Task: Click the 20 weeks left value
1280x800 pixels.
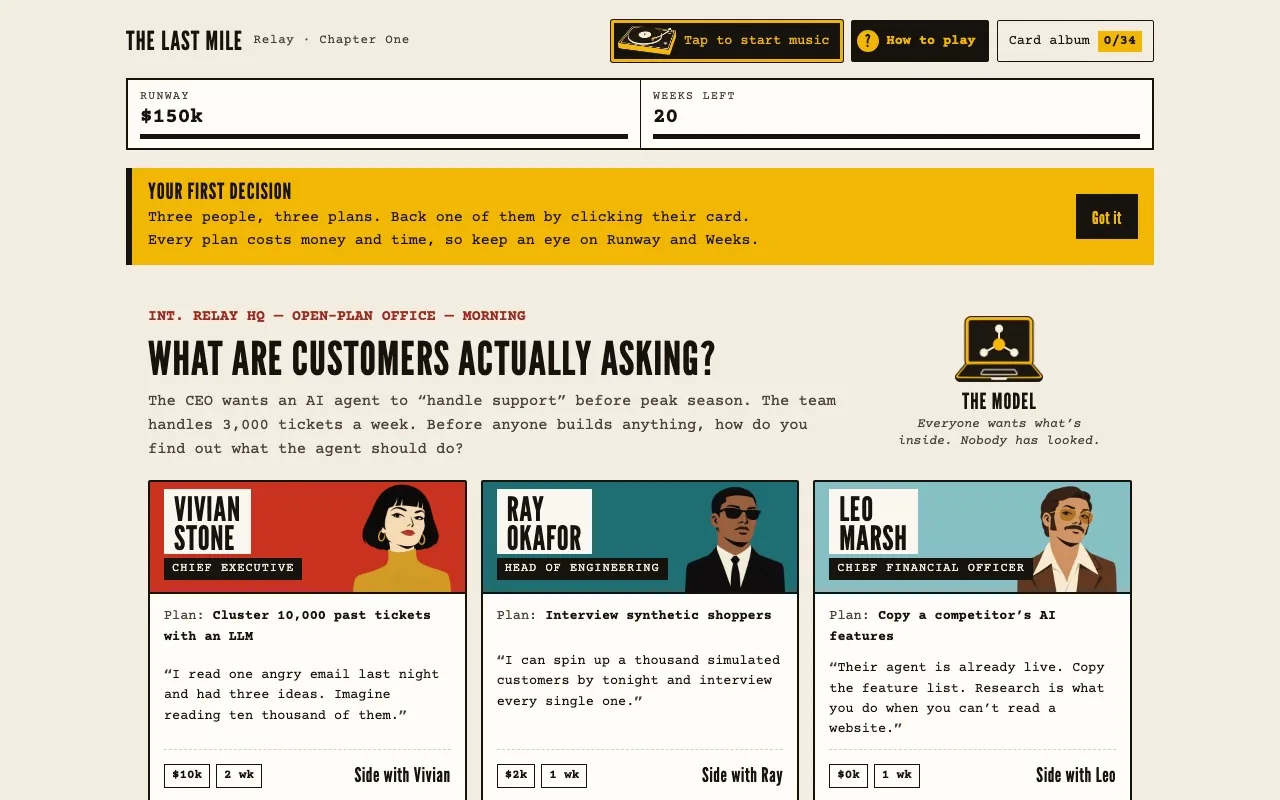Action: 665,116
